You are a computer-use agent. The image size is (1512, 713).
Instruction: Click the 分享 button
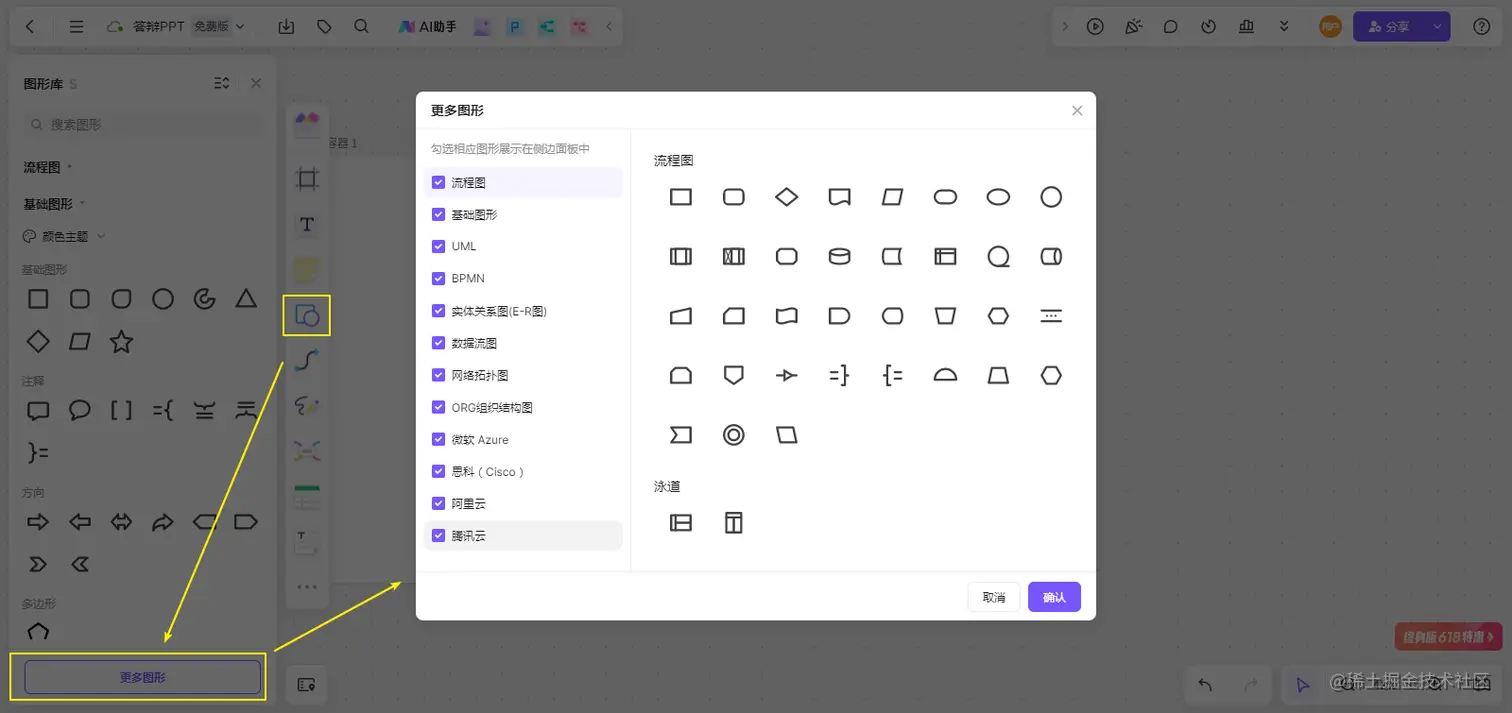coord(1390,27)
